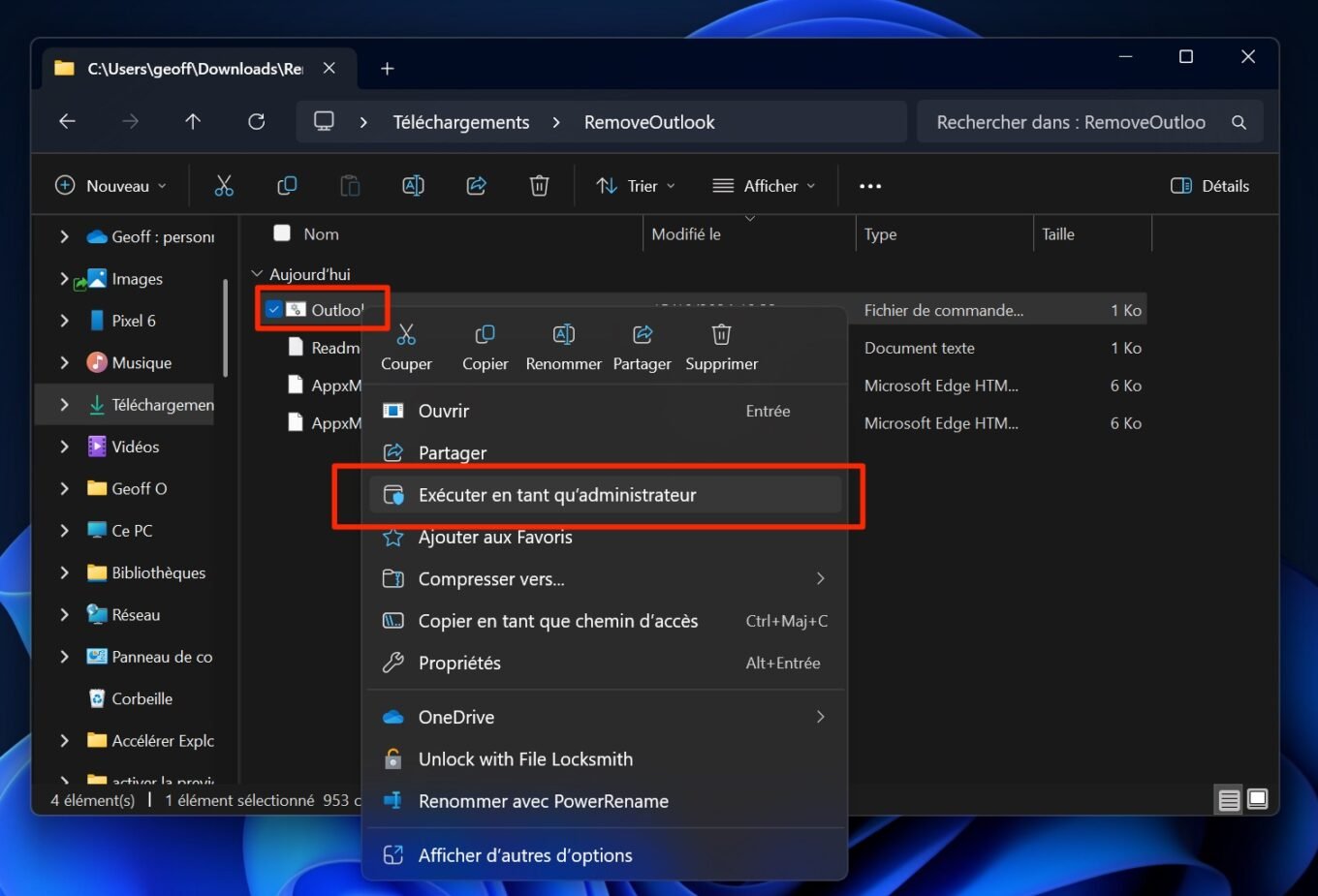Click Copier in the context menu
This screenshot has width=1318, height=896.
pyautogui.click(x=485, y=348)
